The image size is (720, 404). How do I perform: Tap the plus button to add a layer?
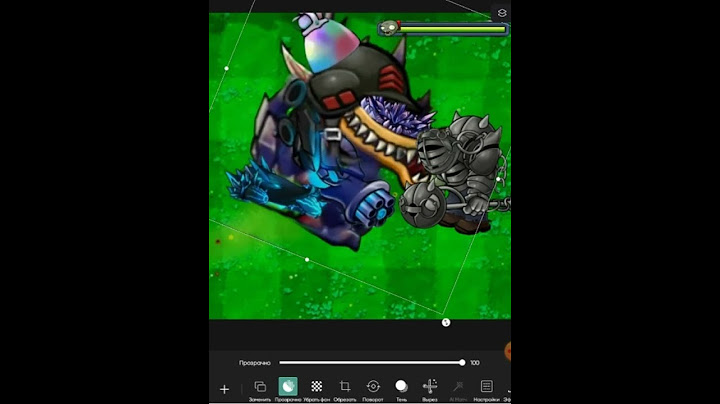(x=224, y=389)
